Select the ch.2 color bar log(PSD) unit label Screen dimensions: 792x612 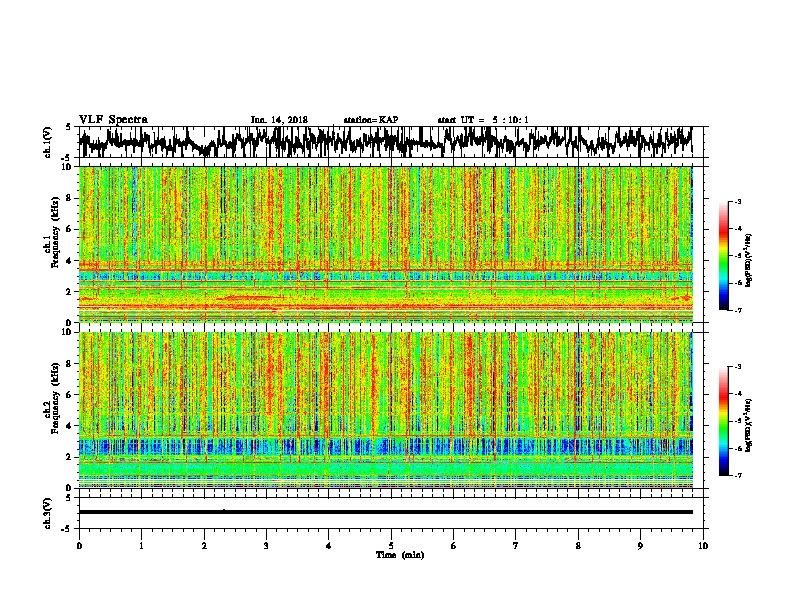coord(749,426)
